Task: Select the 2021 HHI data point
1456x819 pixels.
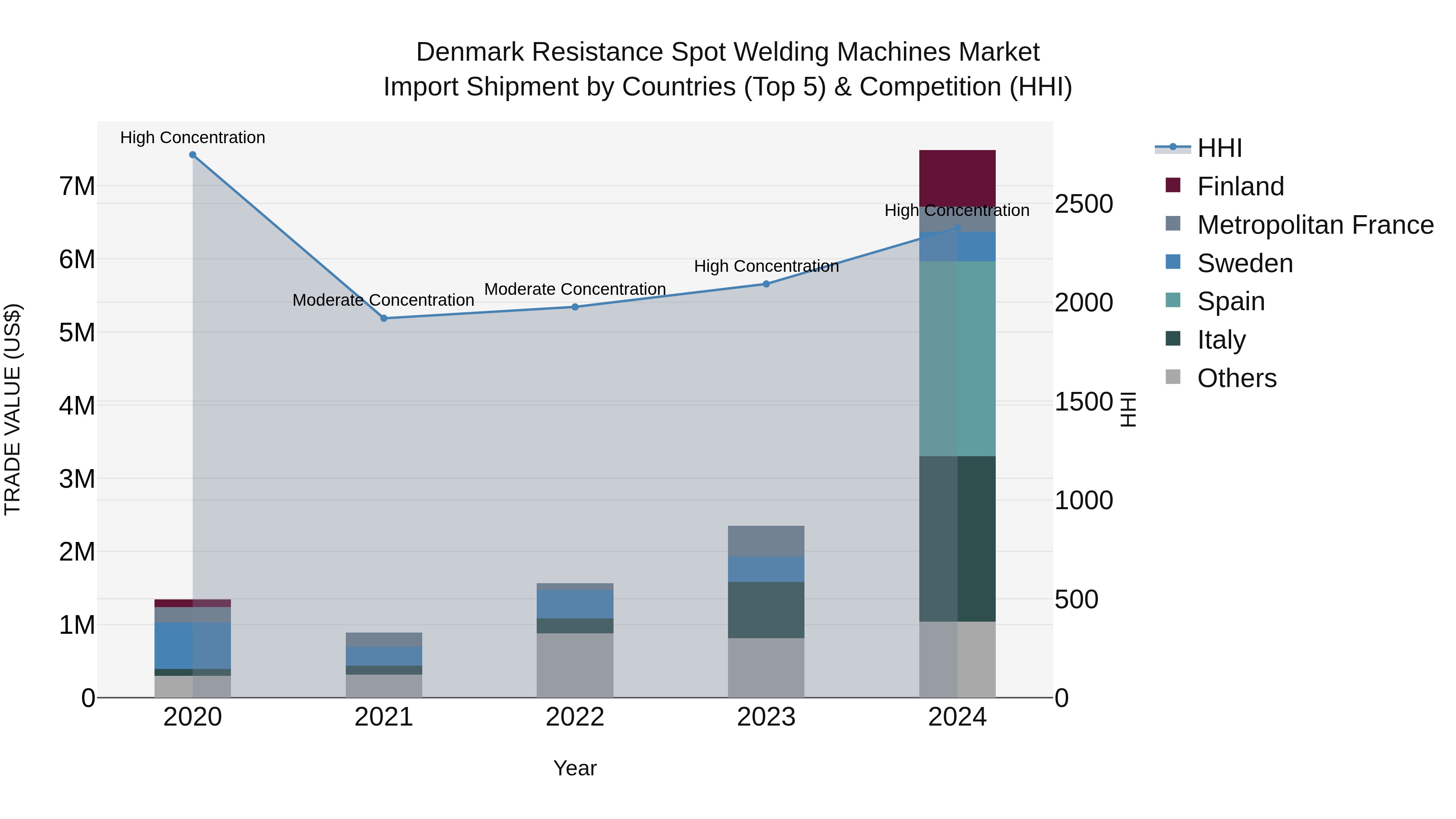Action: 384,318
